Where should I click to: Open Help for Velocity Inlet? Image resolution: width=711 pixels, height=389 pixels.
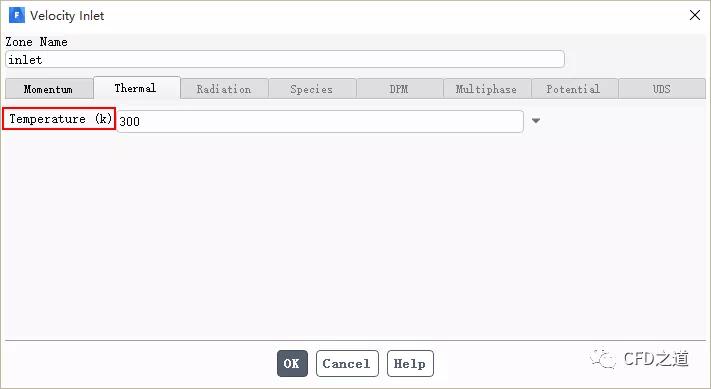(410, 363)
